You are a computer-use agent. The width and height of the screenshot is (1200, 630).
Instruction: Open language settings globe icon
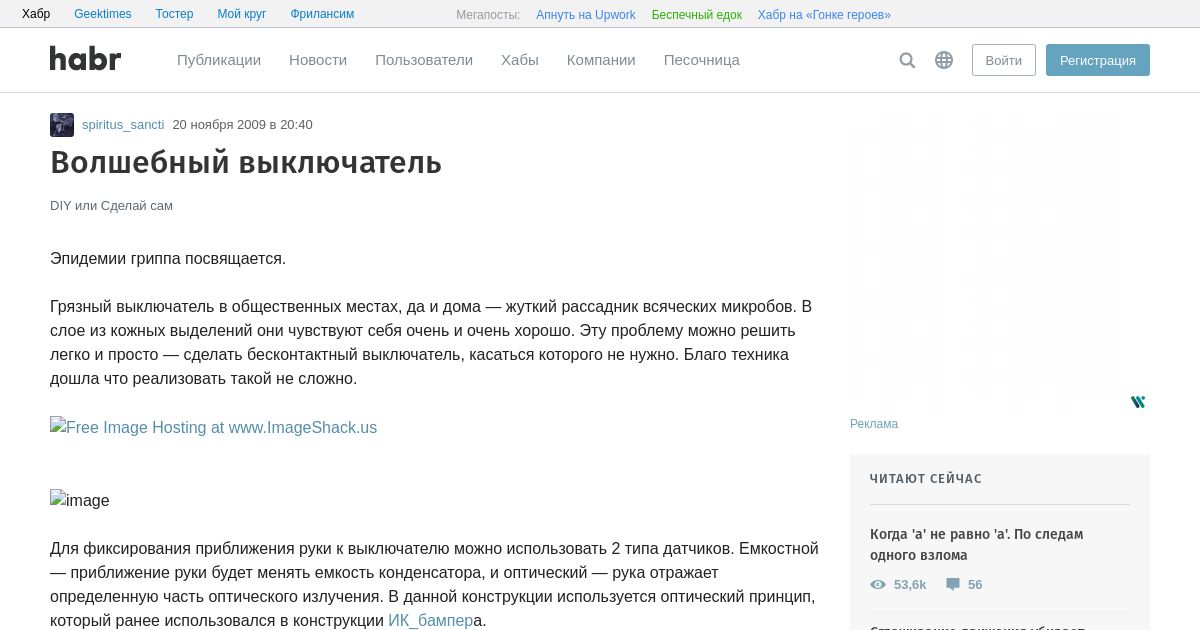coord(944,60)
